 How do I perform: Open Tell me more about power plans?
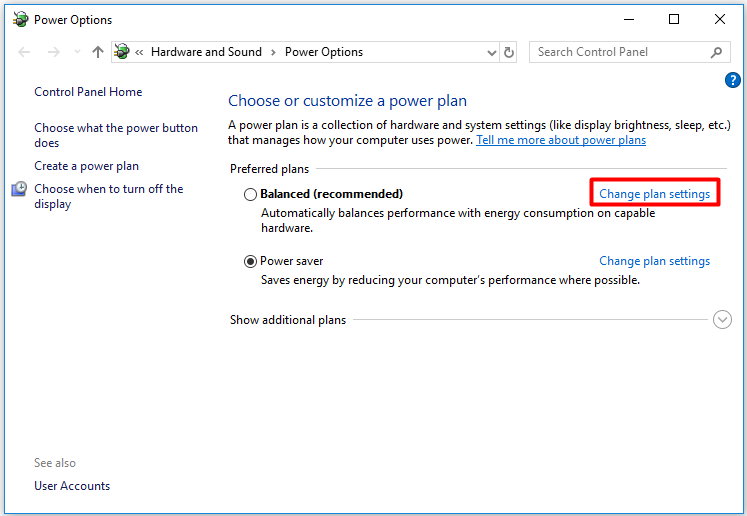[x=561, y=140]
